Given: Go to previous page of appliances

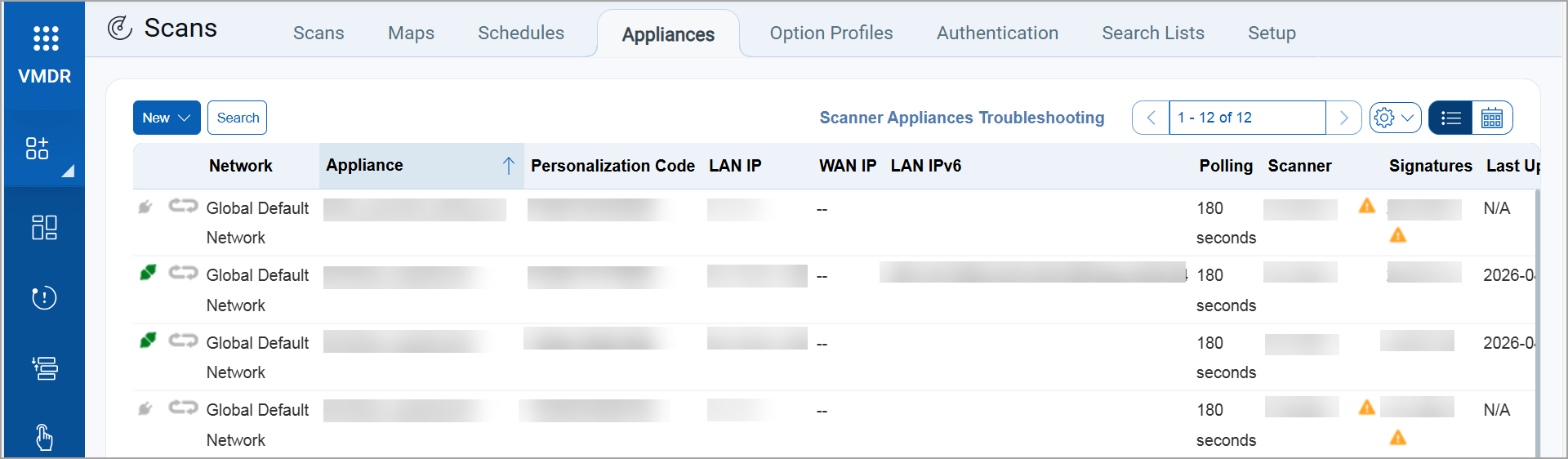Looking at the screenshot, I should point(1151,118).
